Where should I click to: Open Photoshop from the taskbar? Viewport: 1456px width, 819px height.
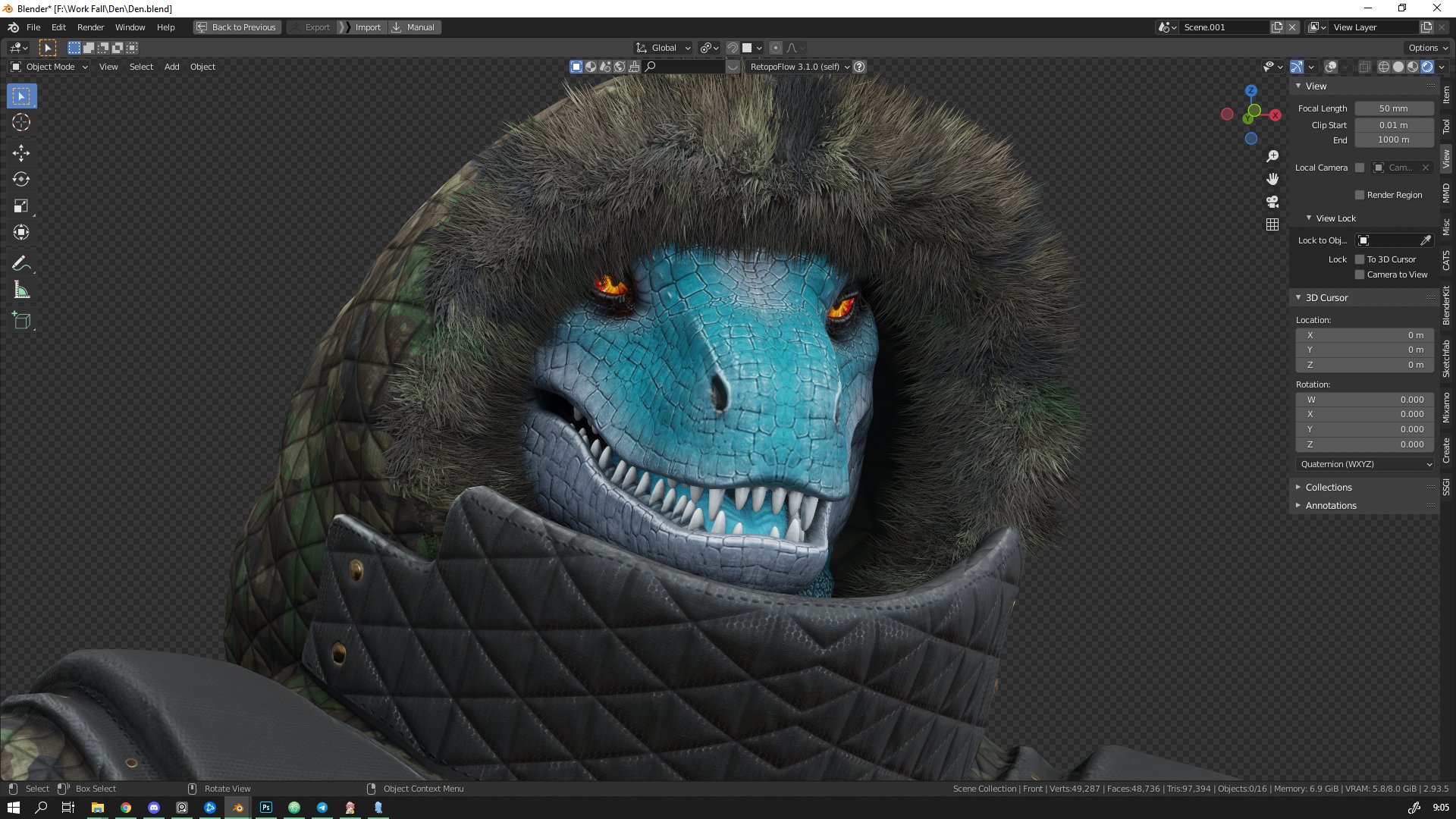266,808
